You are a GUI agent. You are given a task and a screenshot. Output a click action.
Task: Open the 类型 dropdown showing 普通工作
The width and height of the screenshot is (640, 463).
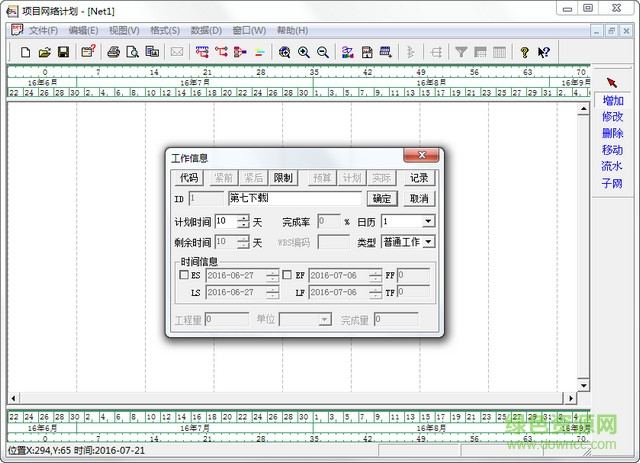pyautogui.click(x=428, y=242)
